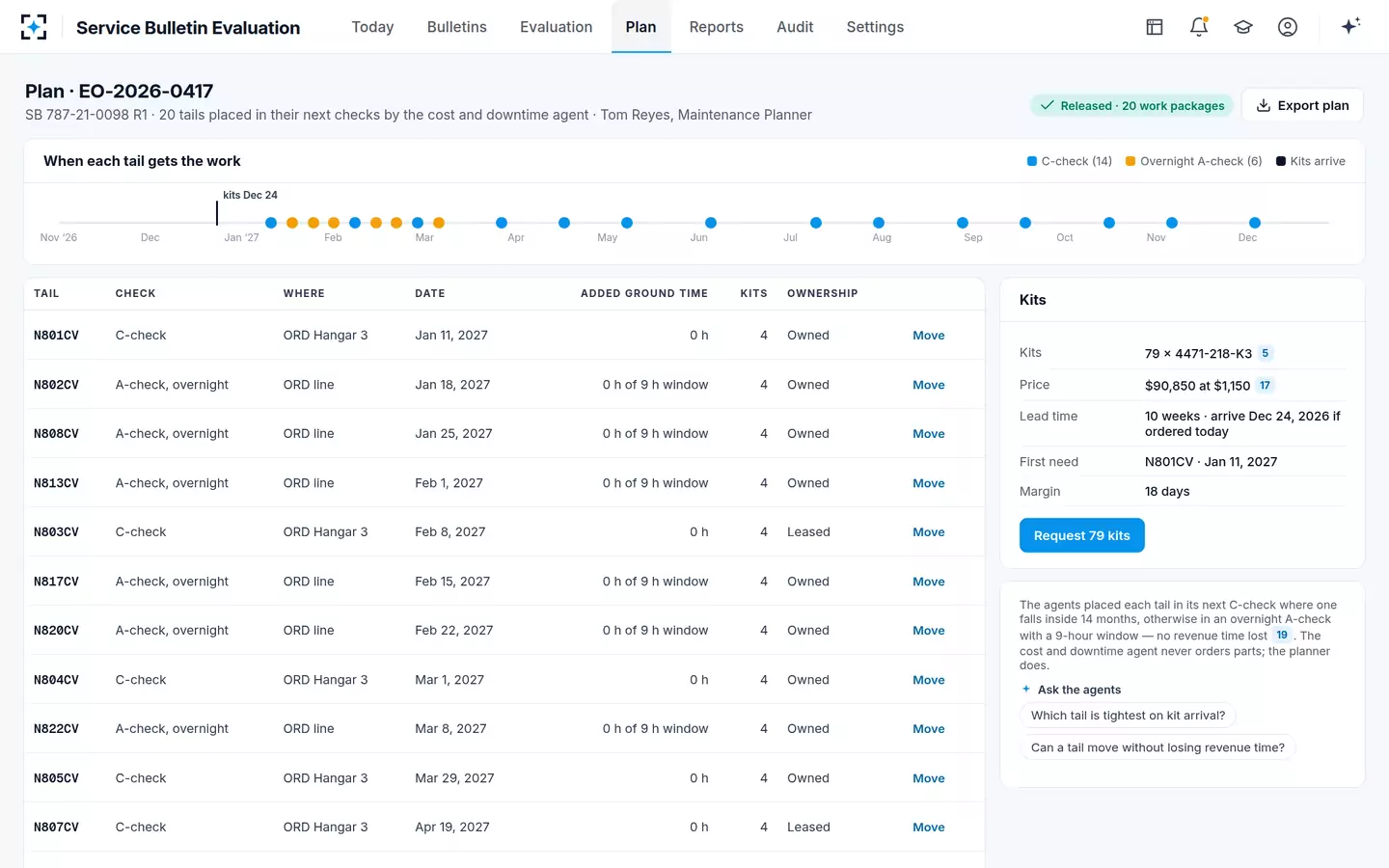
Task: Click orange Overnight A-check legend swatch
Action: [1130, 161]
